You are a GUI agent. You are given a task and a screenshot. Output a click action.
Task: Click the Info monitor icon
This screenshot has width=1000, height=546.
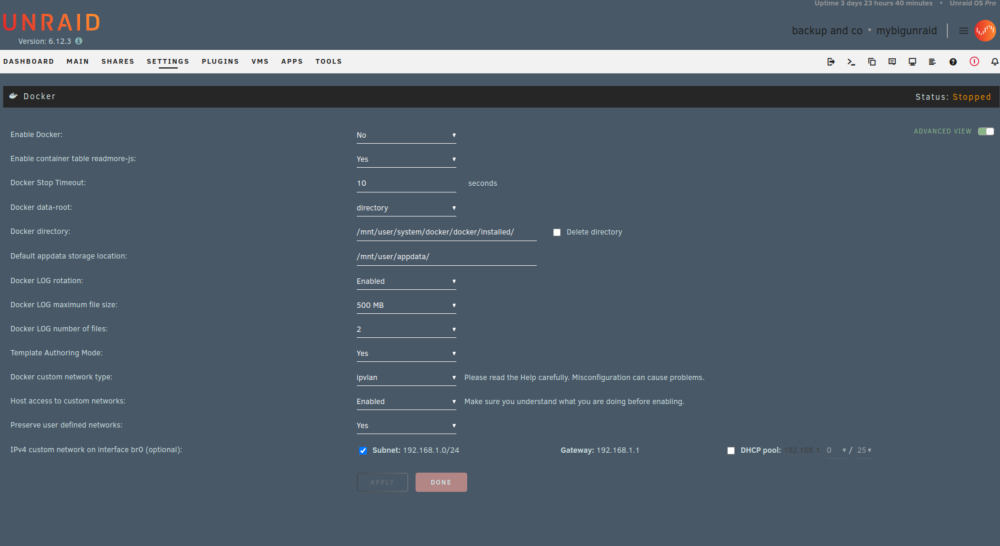pyautogui.click(x=912, y=62)
